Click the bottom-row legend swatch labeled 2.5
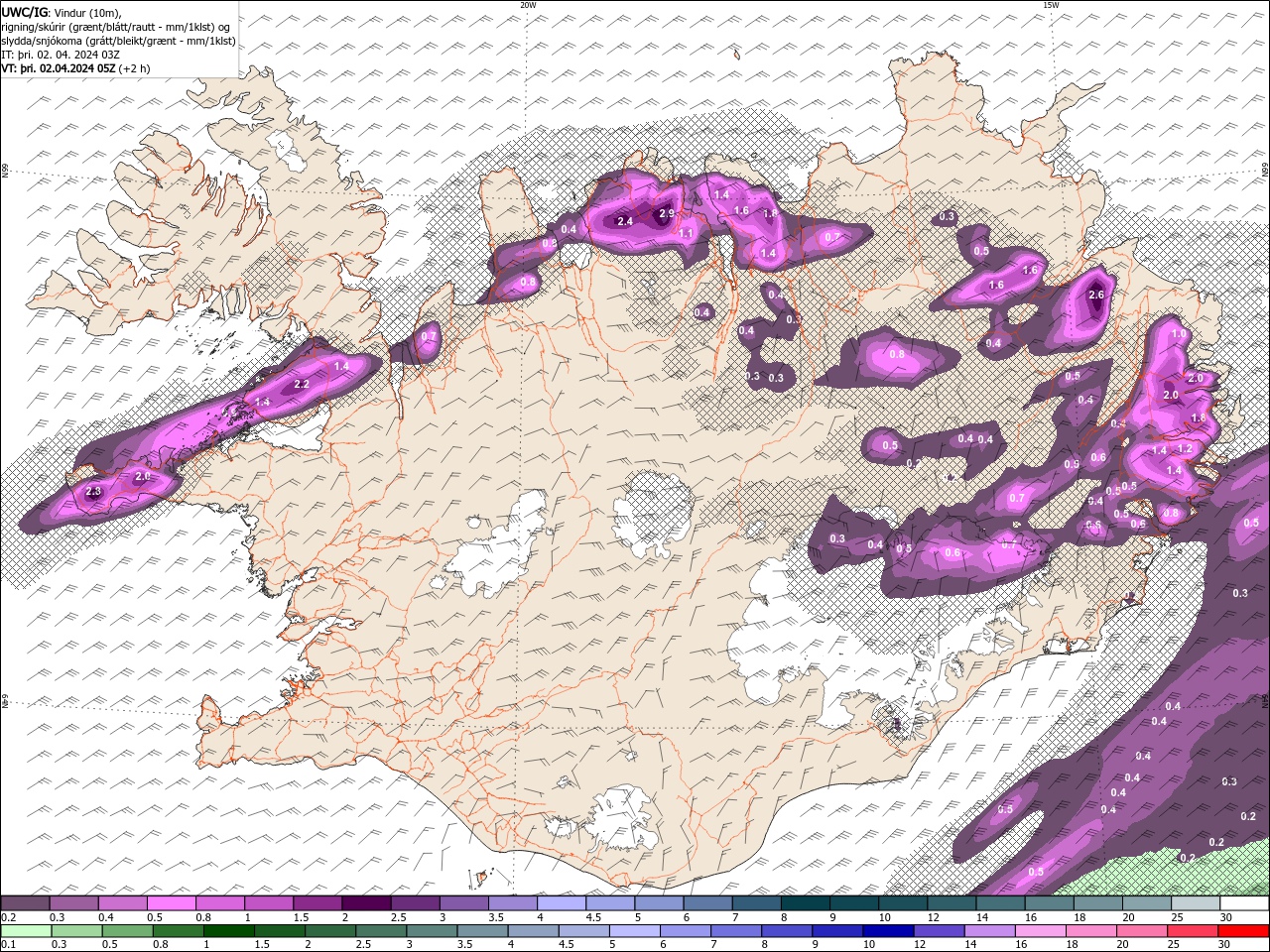 pos(381,931)
